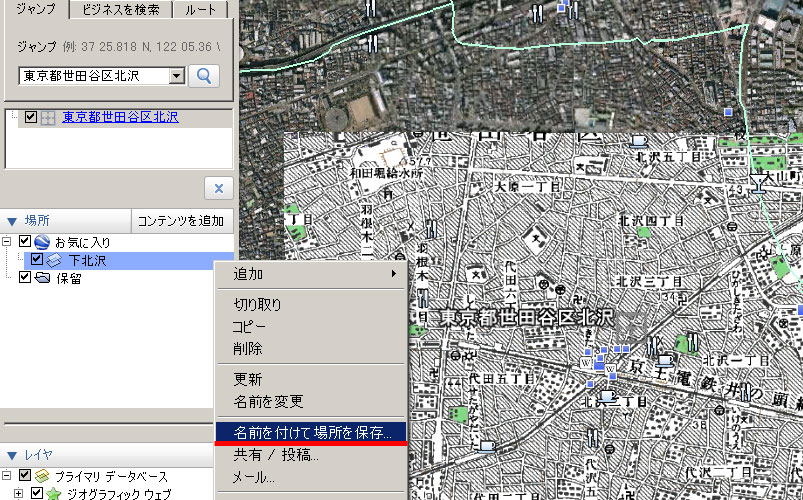Click the コンテンツを追加 button
The height and width of the screenshot is (500, 803).
pyautogui.click(x=181, y=221)
